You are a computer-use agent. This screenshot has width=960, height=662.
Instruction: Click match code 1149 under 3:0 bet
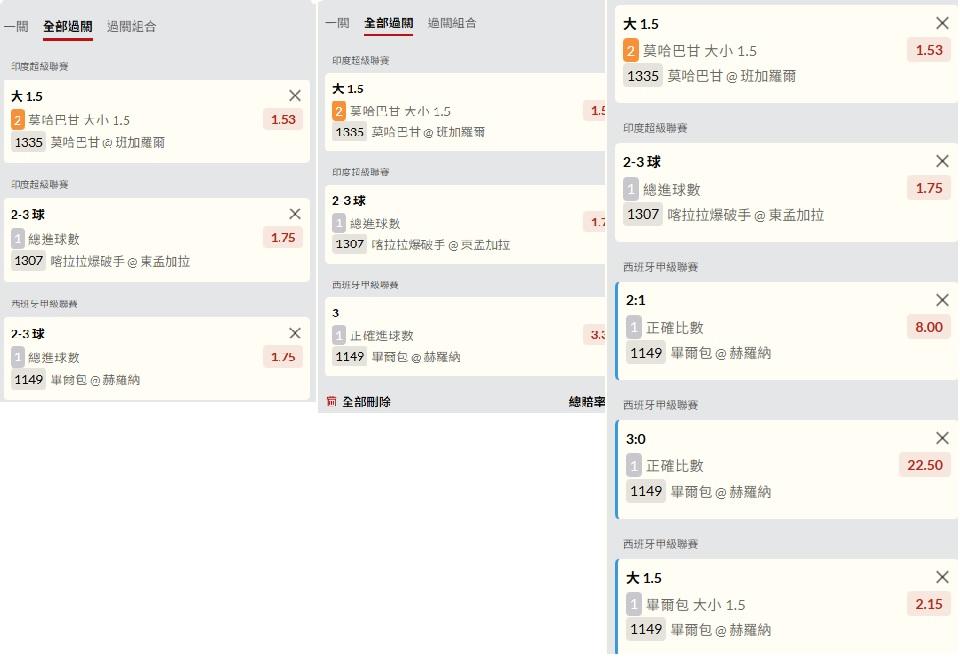[x=645, y=491]
